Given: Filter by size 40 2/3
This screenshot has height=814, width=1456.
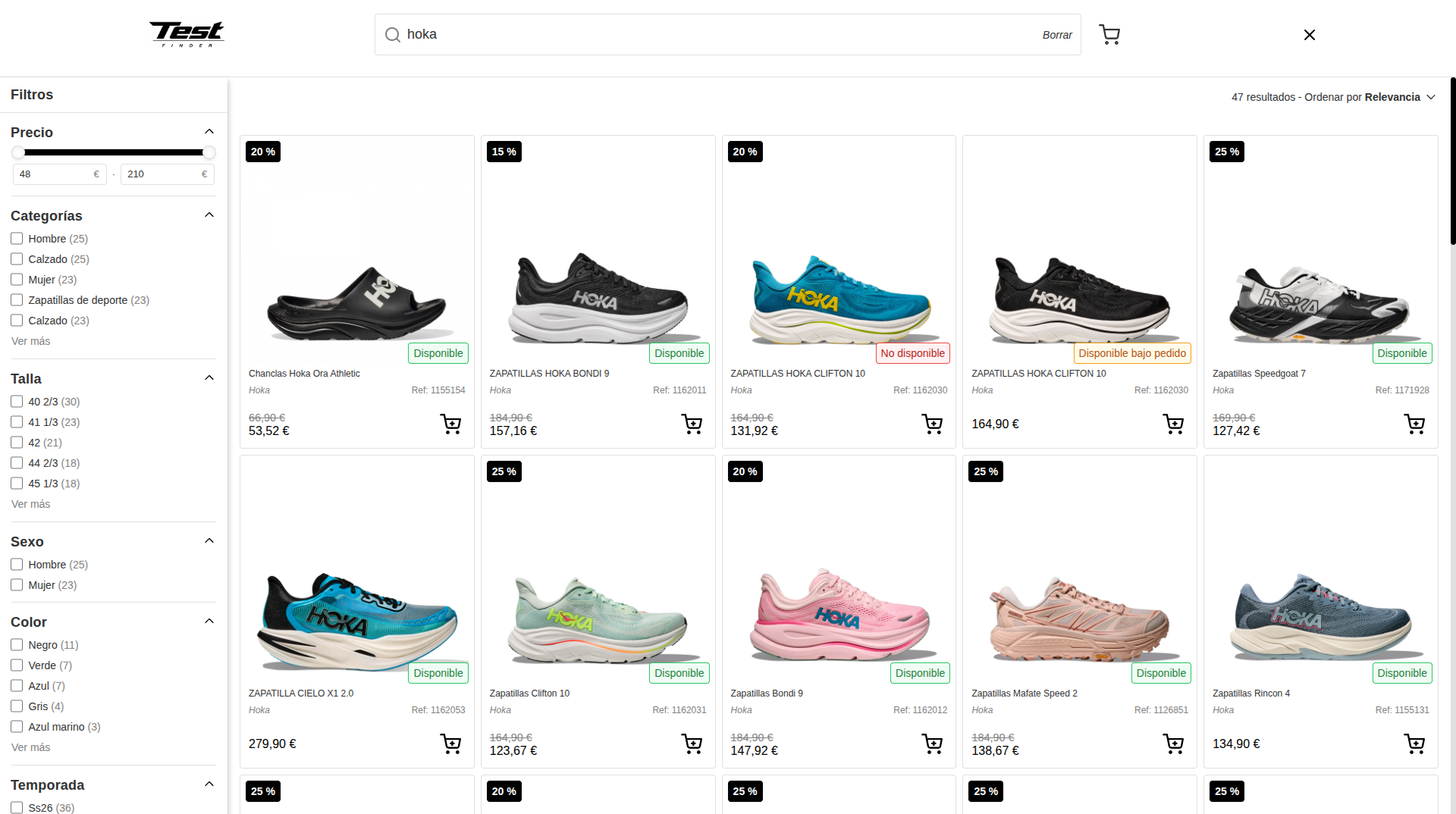Looking at the screenshot, I should (17, 402).
